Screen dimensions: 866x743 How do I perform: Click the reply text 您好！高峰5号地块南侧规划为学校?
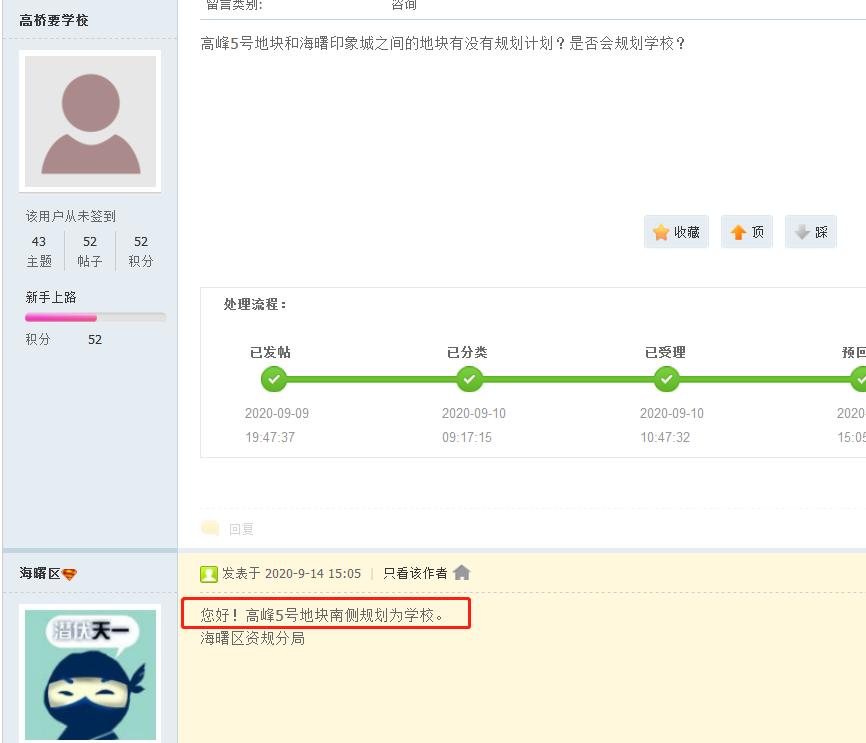click(x=322, y=615)
